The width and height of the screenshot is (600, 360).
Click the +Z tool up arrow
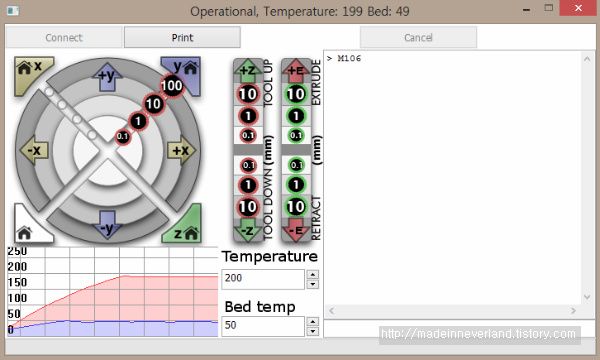(x=248, y=70)
